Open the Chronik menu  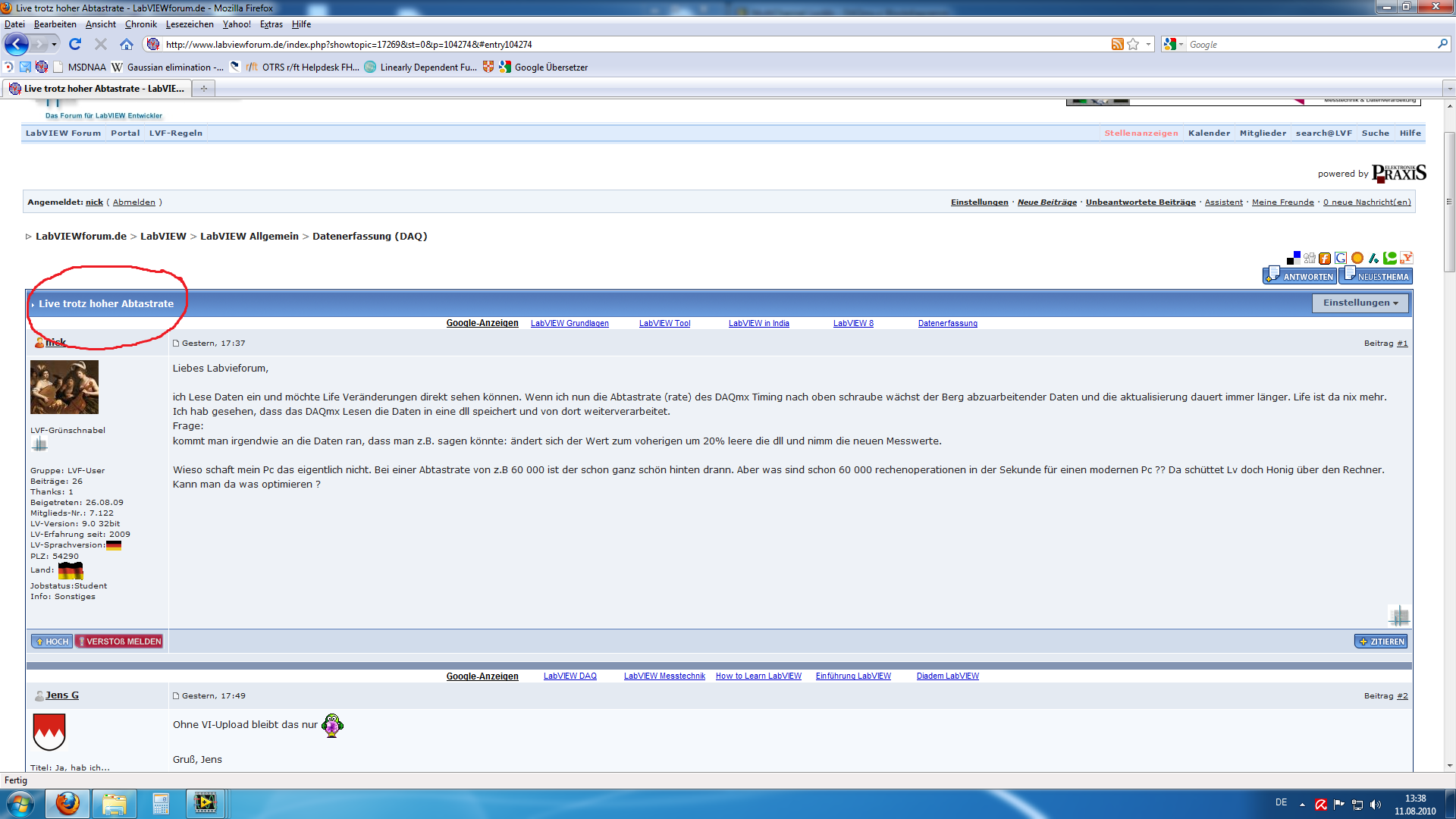click(140, 24)
